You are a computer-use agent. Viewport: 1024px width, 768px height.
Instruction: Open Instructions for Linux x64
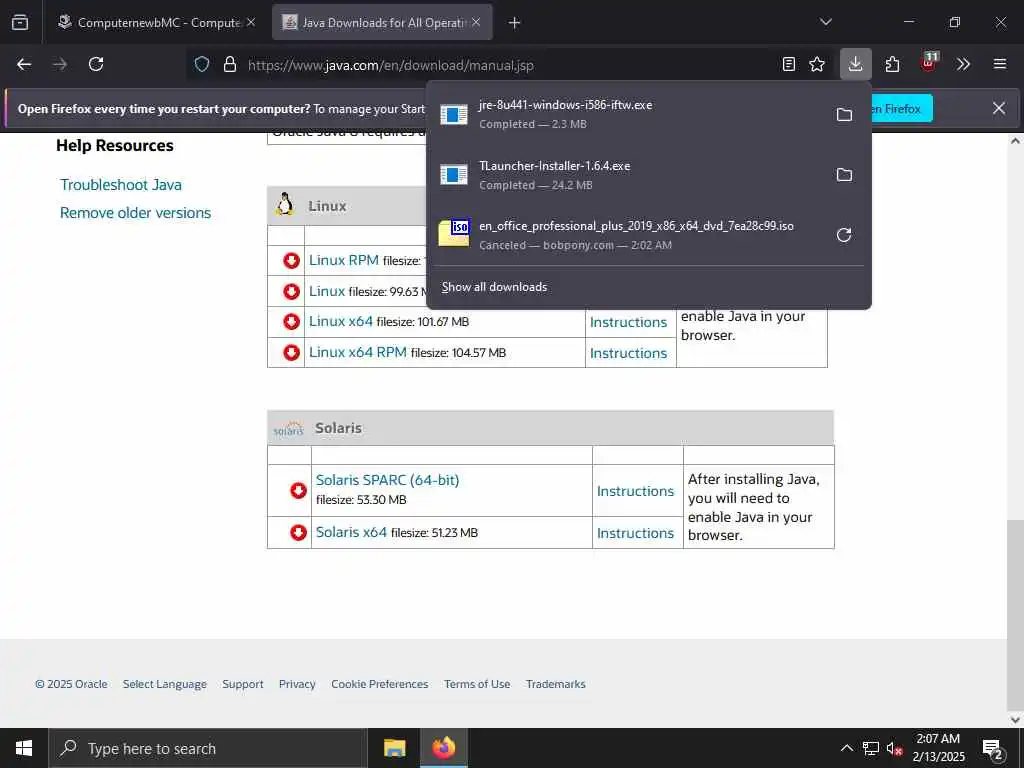(x=628, y=322)
